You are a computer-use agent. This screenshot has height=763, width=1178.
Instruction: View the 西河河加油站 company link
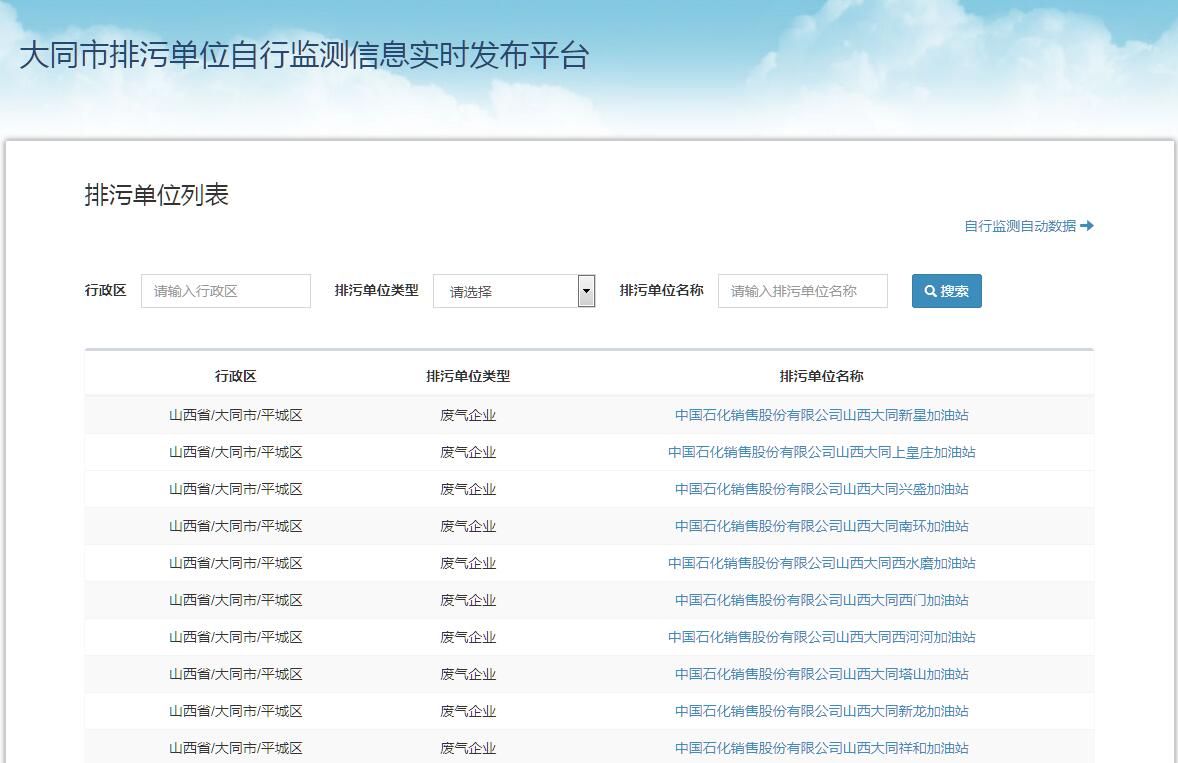click(x=821, y=637)
